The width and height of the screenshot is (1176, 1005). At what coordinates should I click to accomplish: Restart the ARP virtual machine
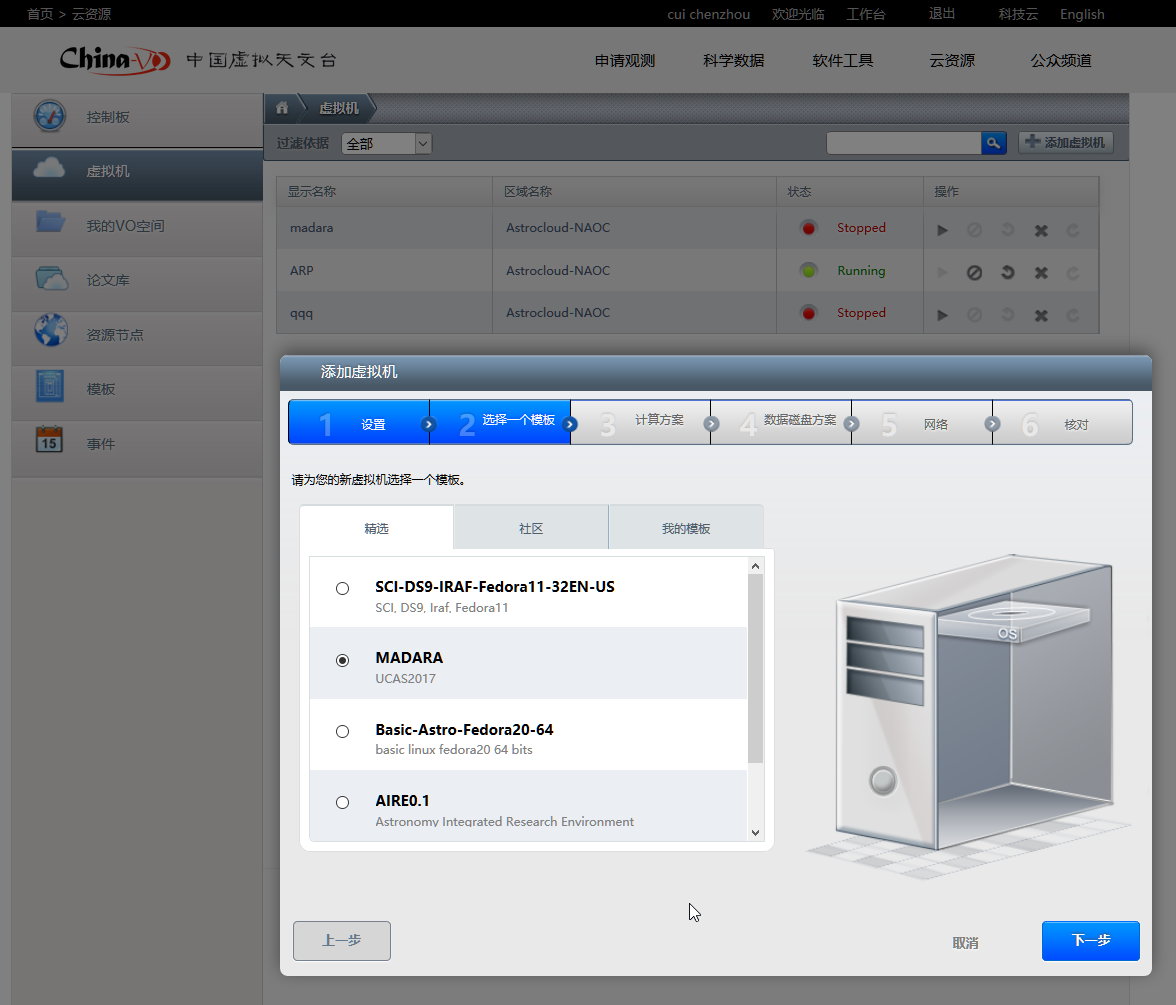click(x=1008, y=272)
